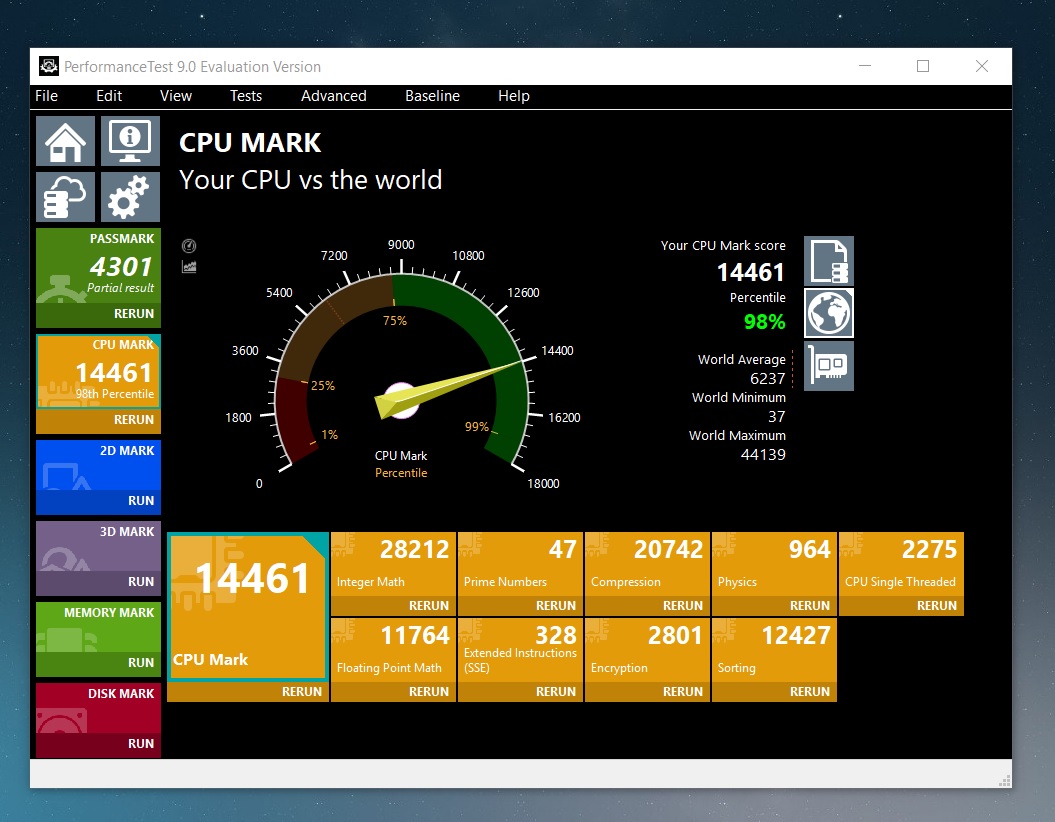This screenshot has width=1055, height=822.
Task: Minimize the PerformanceTest window
Action: tap(865, 66)
